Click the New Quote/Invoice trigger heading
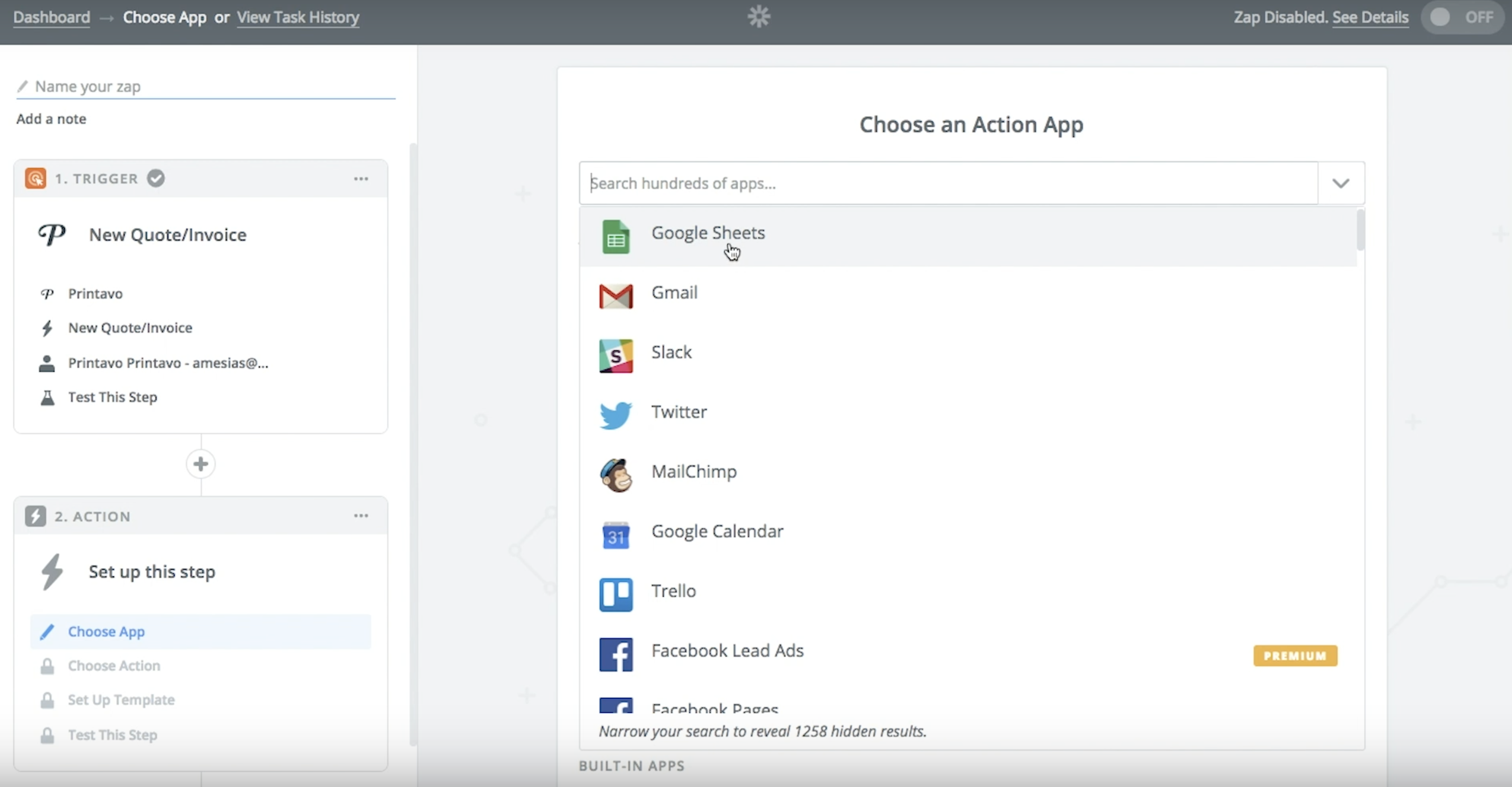The height and width of the screenshot is (787, 1512). 168,235
